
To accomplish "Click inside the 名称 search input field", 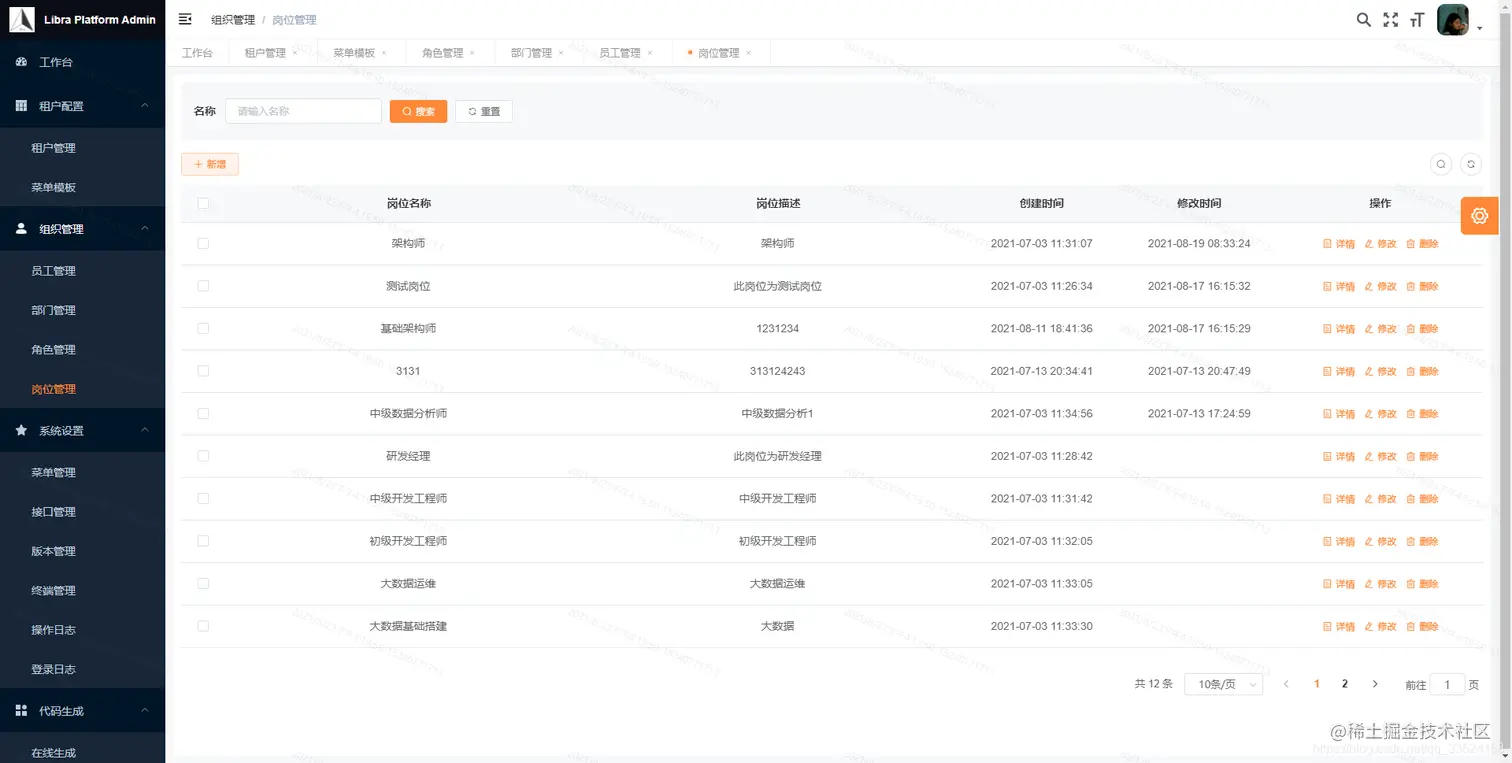I will point(303,111).
